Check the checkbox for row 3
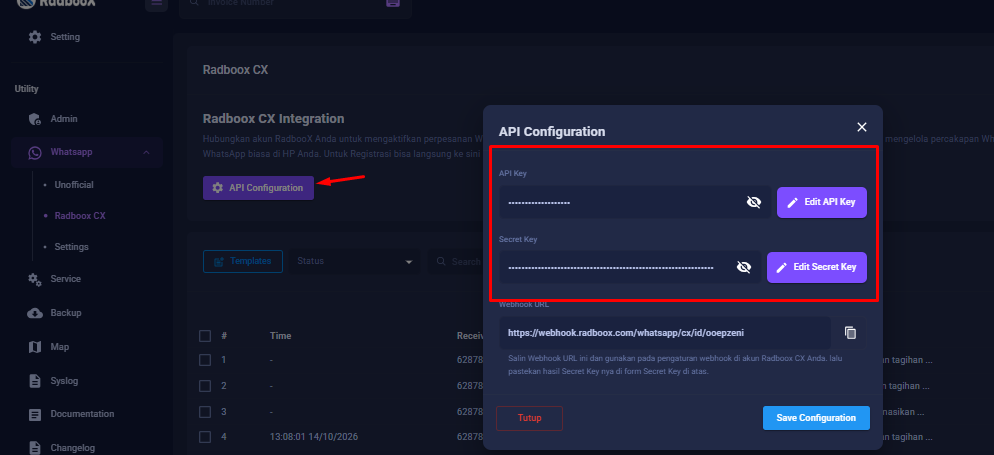This screenshot has height=455, width=994. tap(205, 412)
